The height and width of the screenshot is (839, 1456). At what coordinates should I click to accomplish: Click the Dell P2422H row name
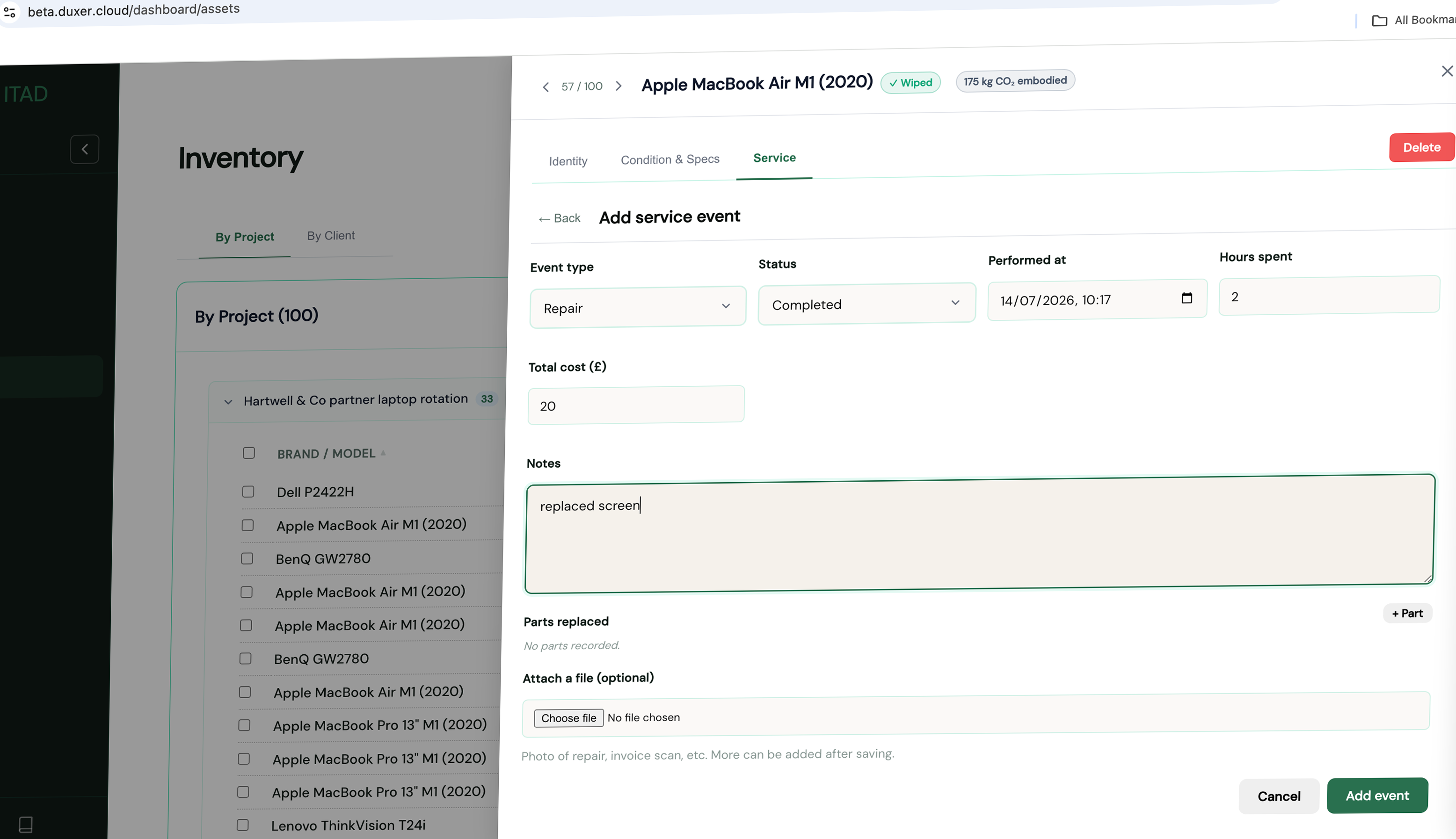click(315, 492)
